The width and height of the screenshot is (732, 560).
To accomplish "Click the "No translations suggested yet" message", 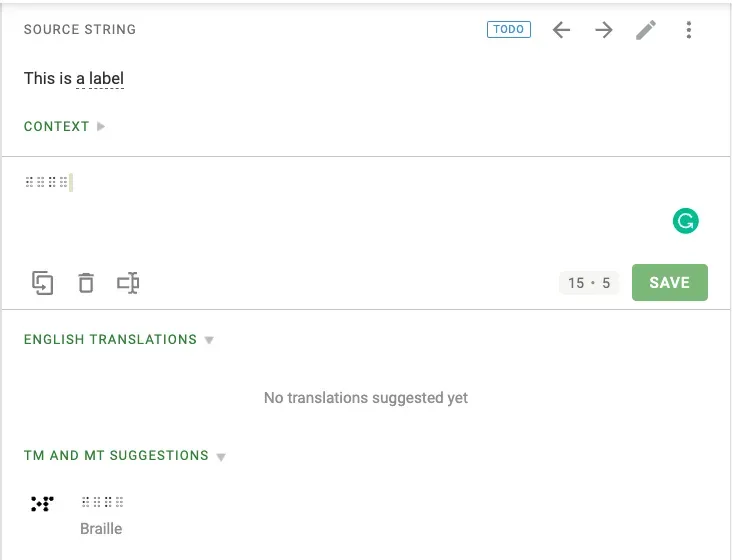I will 366,398.
